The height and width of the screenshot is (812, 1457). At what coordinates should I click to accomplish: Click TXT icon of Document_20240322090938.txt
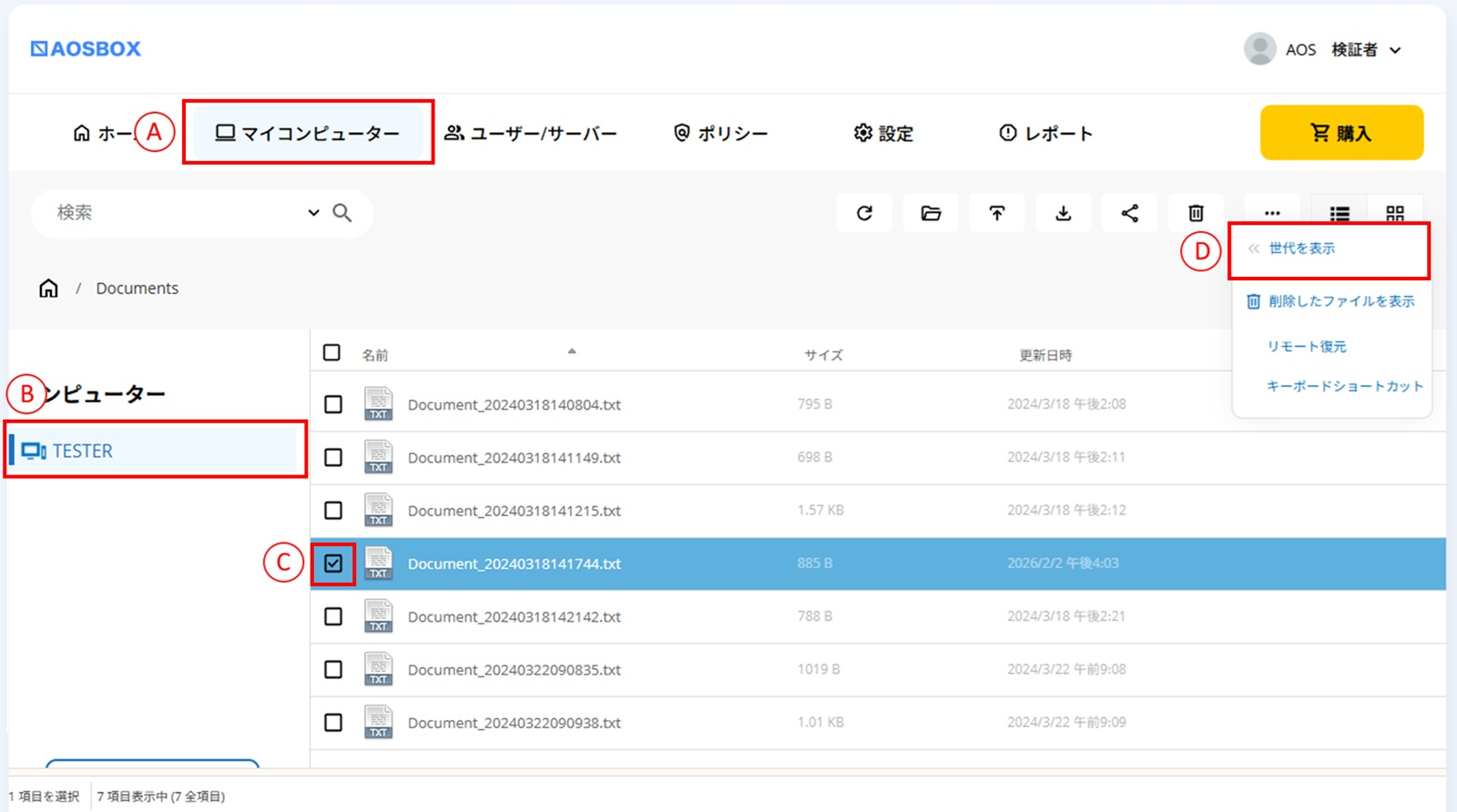(378, 723)
